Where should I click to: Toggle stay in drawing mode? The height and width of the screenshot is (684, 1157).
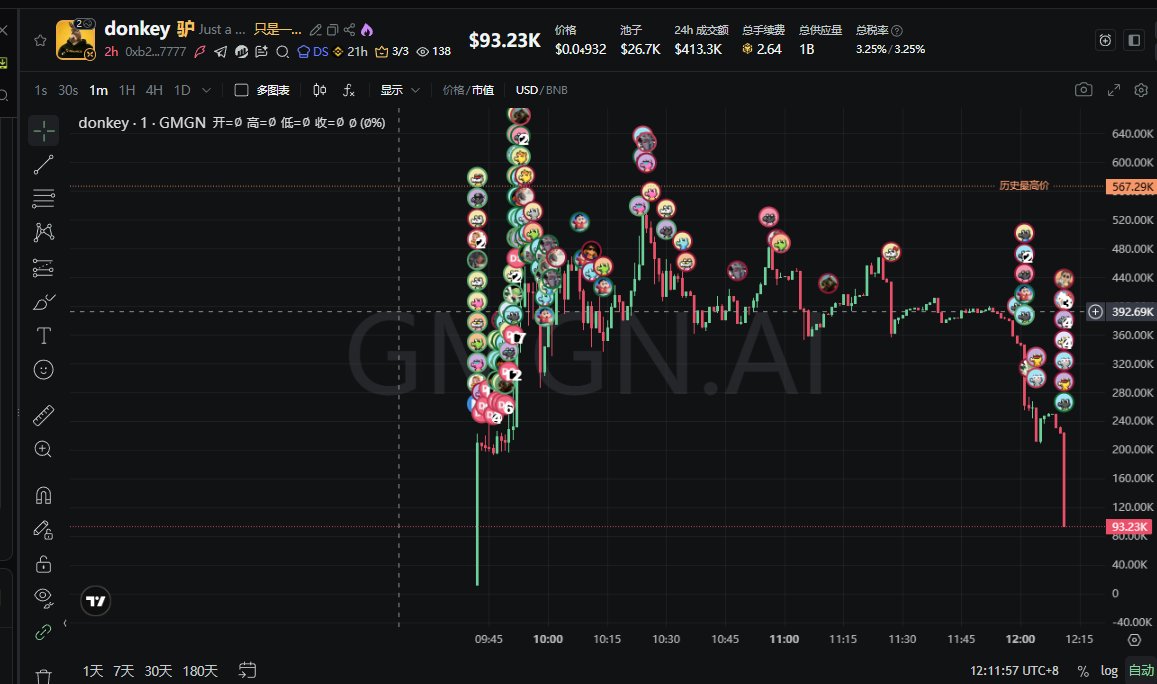[x=44, y=530]
